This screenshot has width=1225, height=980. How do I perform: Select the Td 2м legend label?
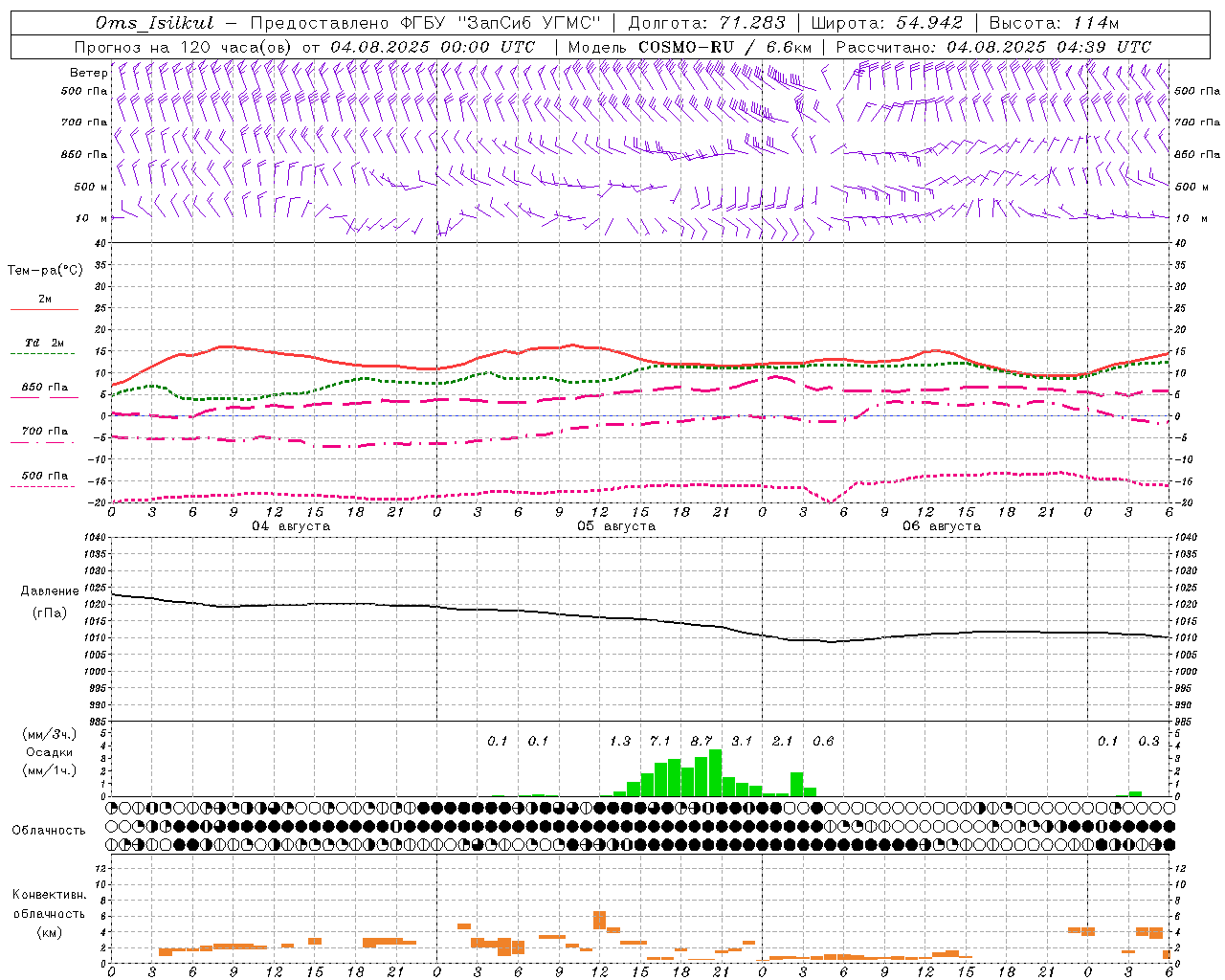pos(45,342)
